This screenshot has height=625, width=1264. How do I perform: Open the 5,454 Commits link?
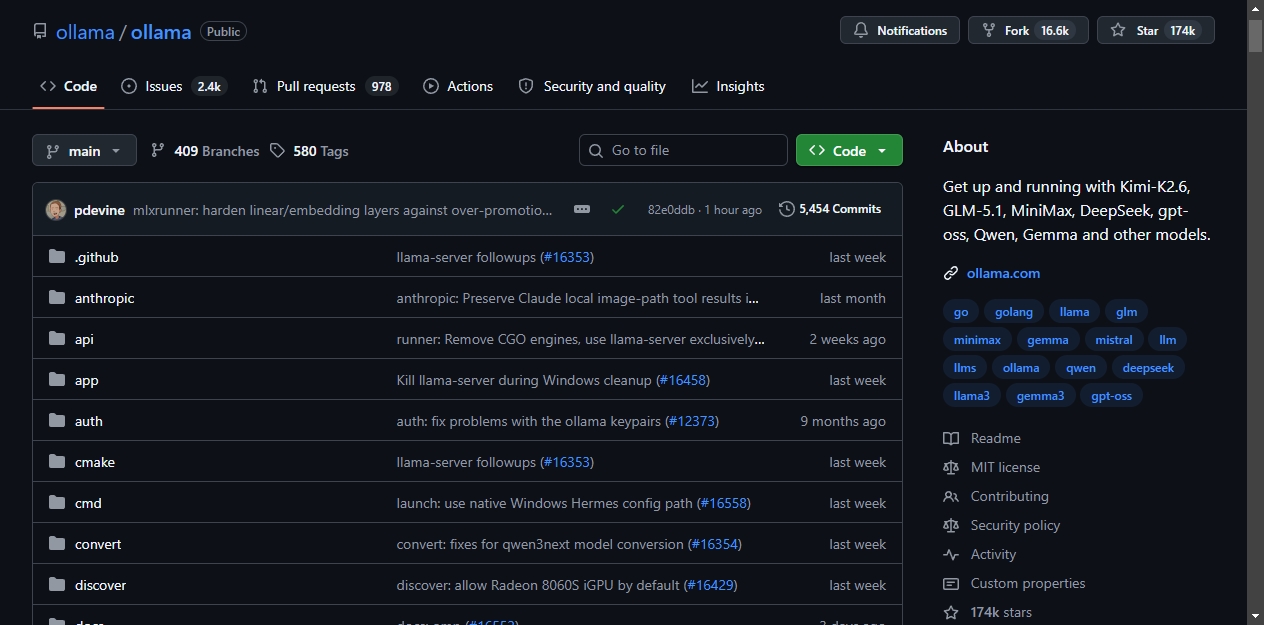830,209
